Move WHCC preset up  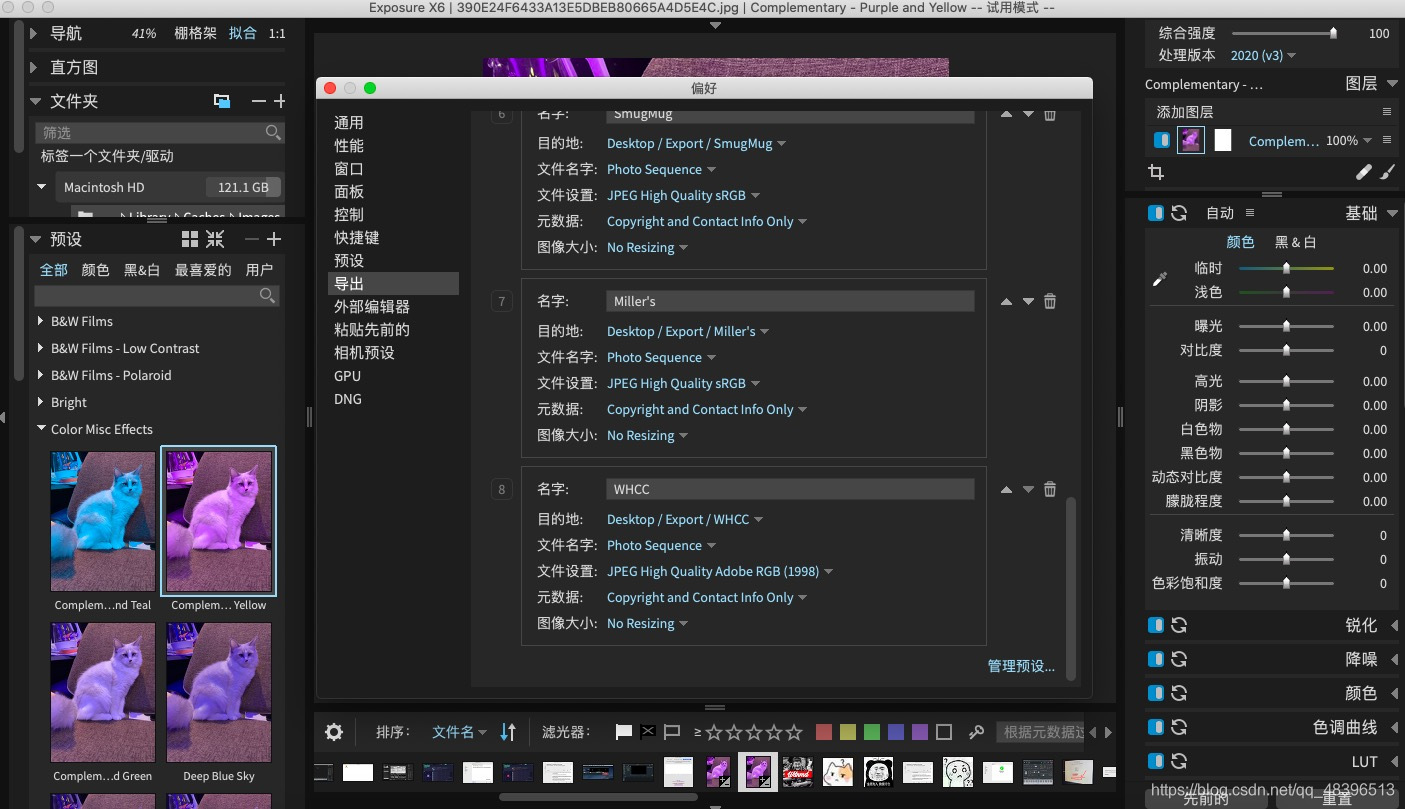tap(1006, 489)
